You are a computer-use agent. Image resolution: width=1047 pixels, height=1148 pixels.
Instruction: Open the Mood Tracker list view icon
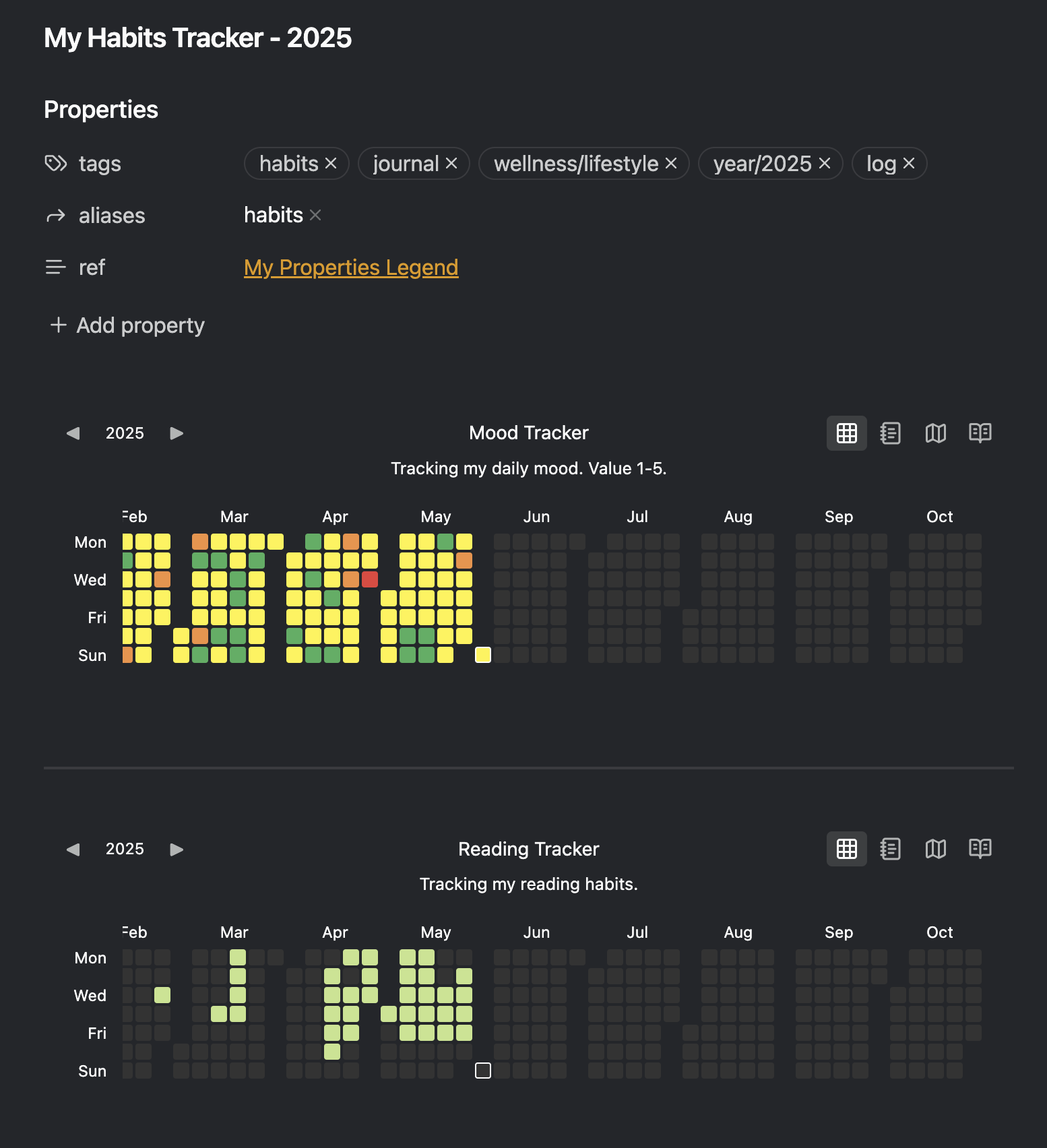click(x=890, y=433)
